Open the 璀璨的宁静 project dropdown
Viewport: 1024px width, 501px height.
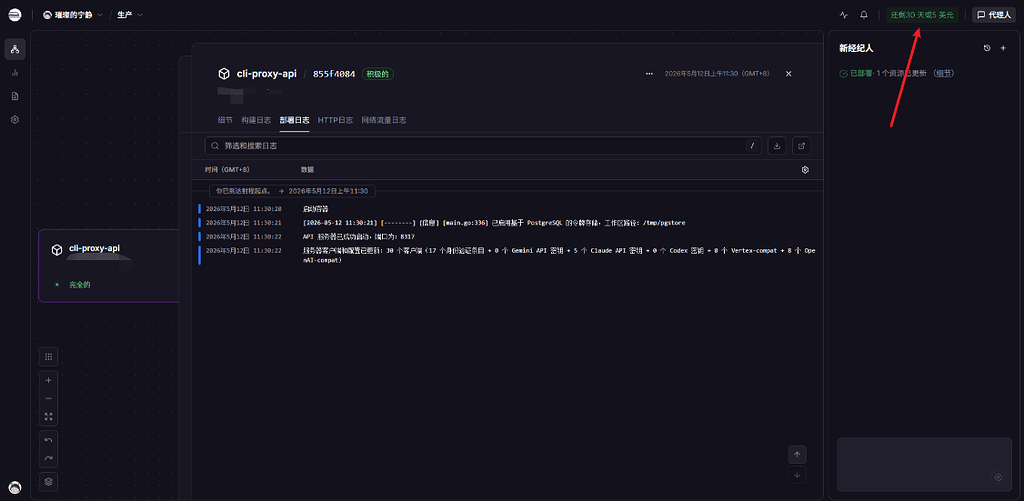click(x=72, y=14)
